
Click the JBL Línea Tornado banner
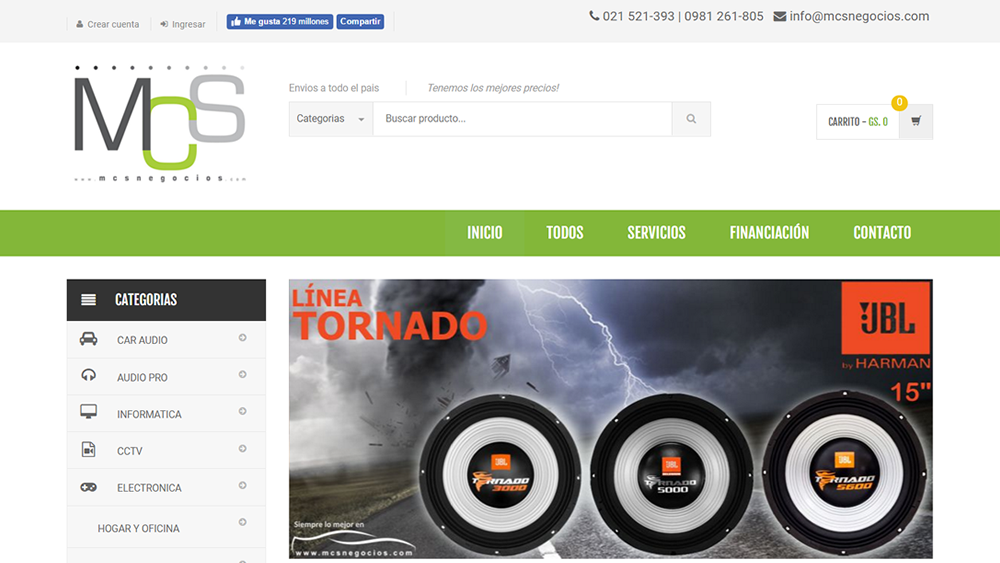610,419
